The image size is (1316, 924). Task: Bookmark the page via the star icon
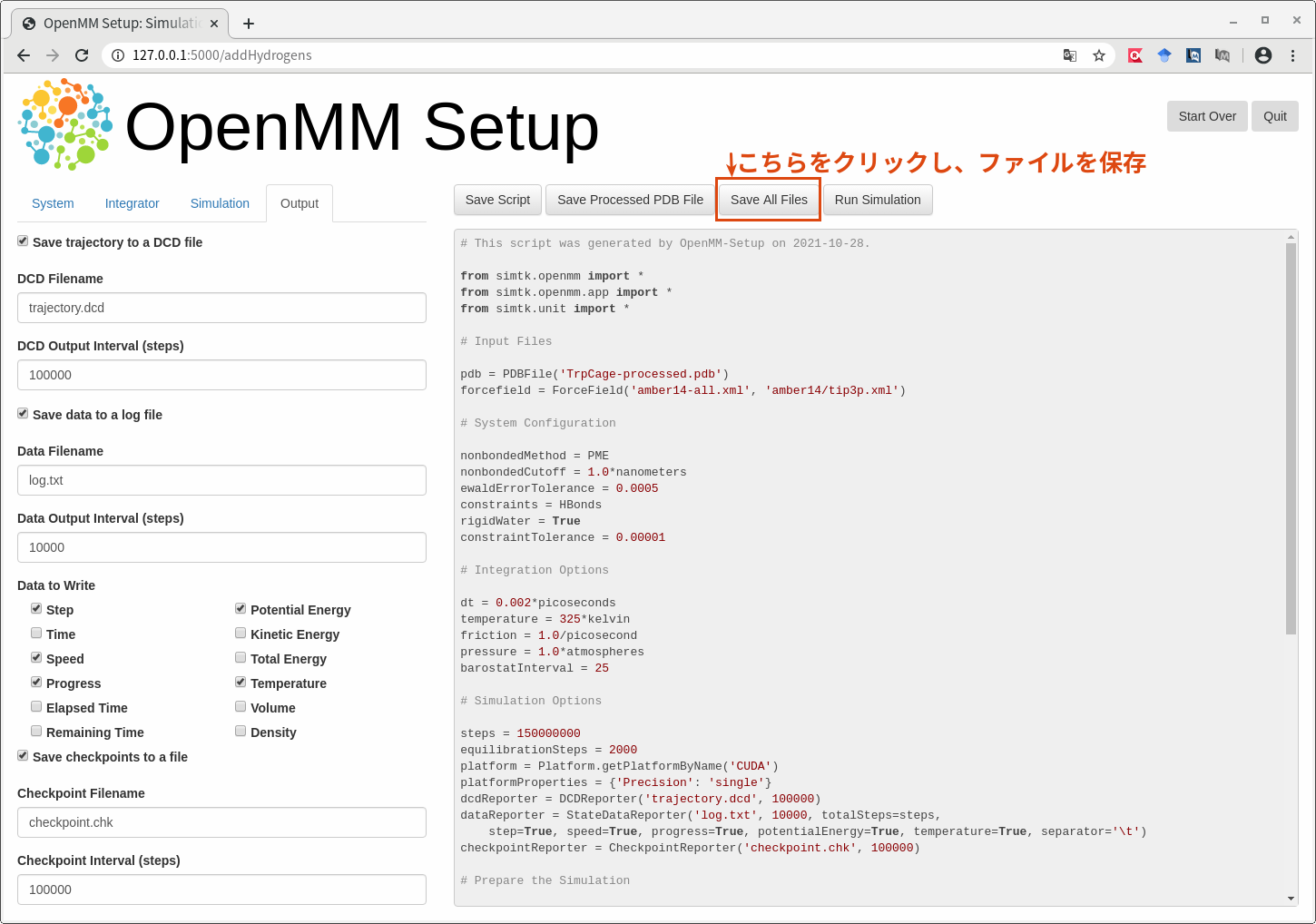tap(1099, 55)
